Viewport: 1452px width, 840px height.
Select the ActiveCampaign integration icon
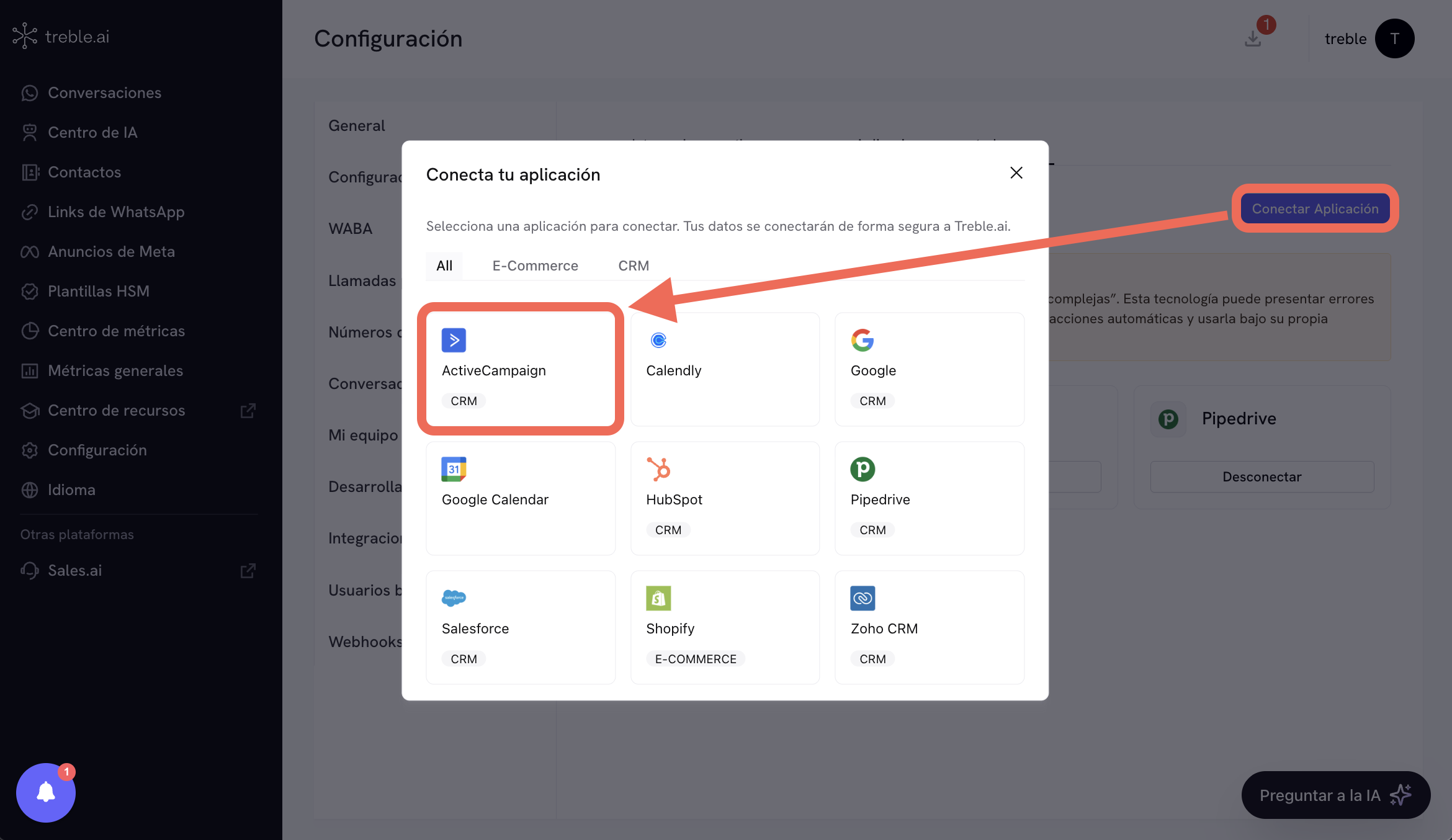coord(455,340)
